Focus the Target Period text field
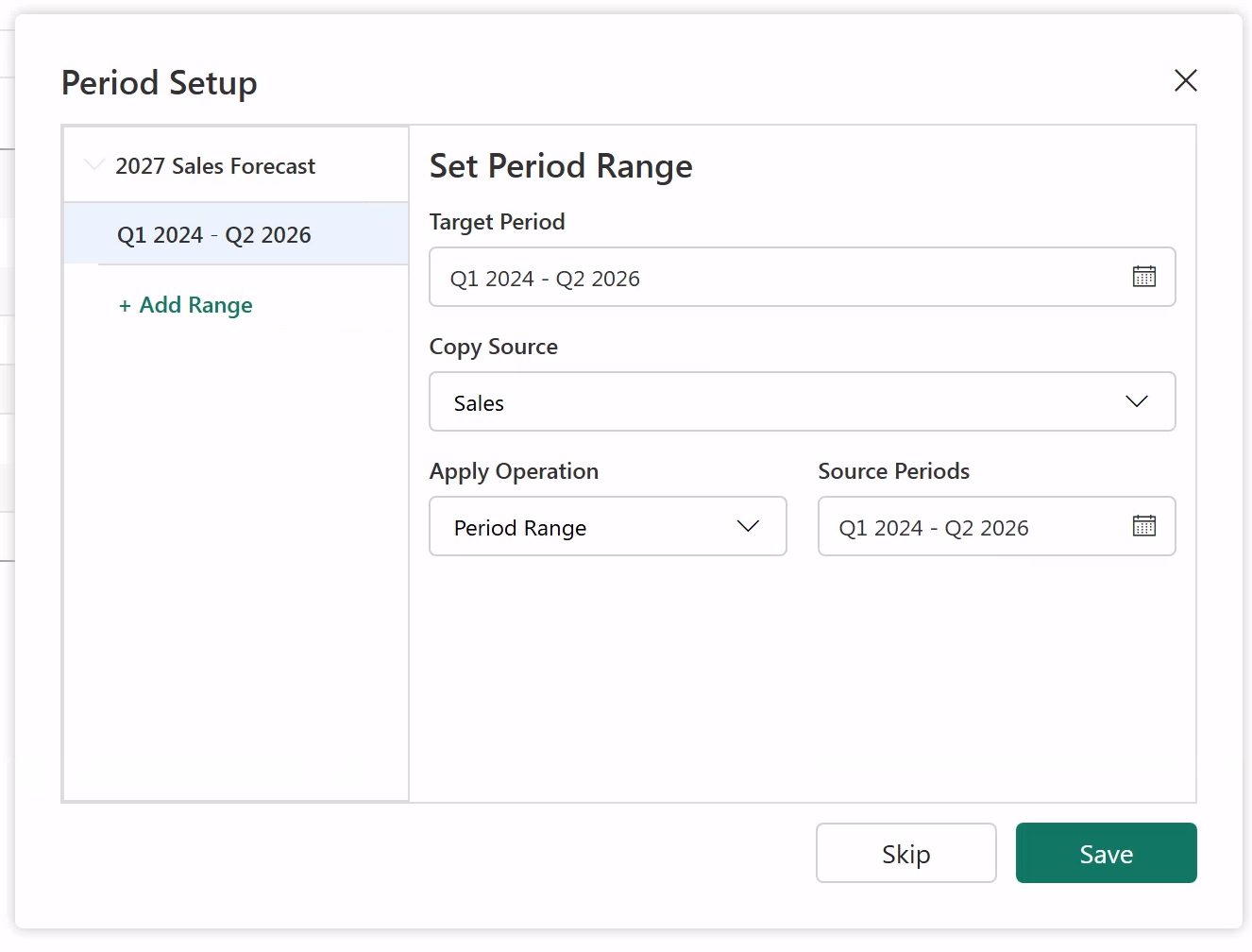Image resolution: width=1252 pixels, height=952 pixels. pos(774,278)
